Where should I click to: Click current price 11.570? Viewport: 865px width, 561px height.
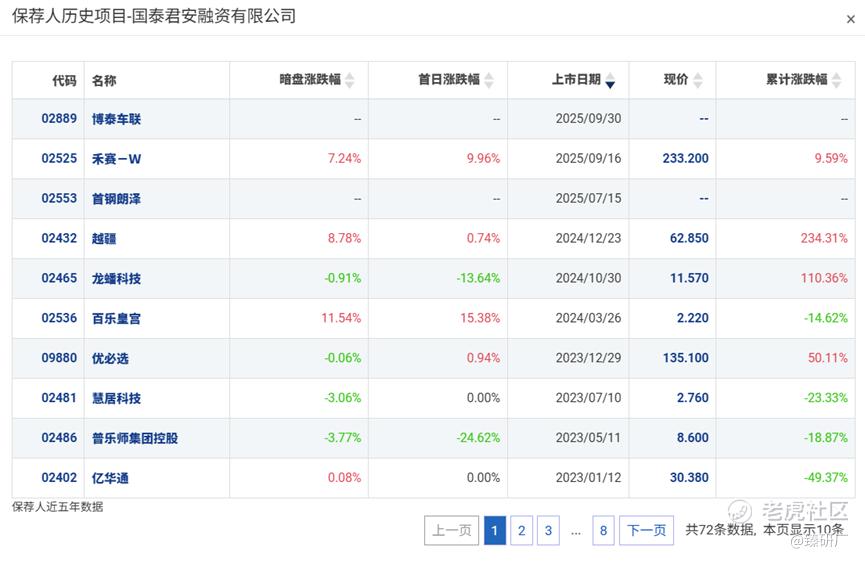click(x=689, y=278)
